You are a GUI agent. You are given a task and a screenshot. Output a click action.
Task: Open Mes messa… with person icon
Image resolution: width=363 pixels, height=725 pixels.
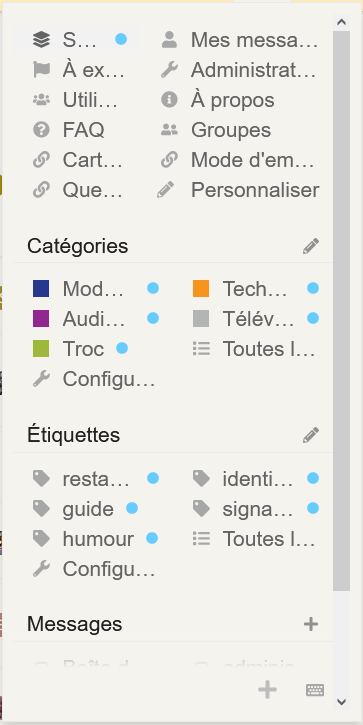[x=239, y=40]
